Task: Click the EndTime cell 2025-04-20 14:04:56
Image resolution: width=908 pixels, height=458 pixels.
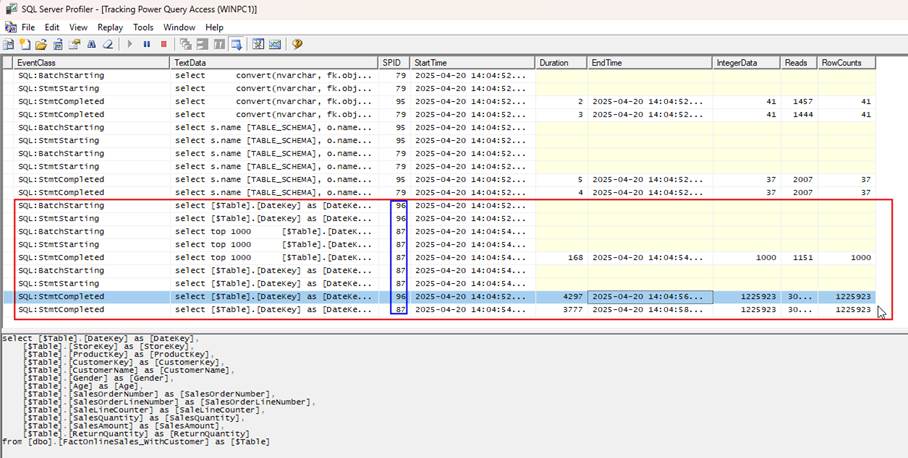Action: pos(650,296)
